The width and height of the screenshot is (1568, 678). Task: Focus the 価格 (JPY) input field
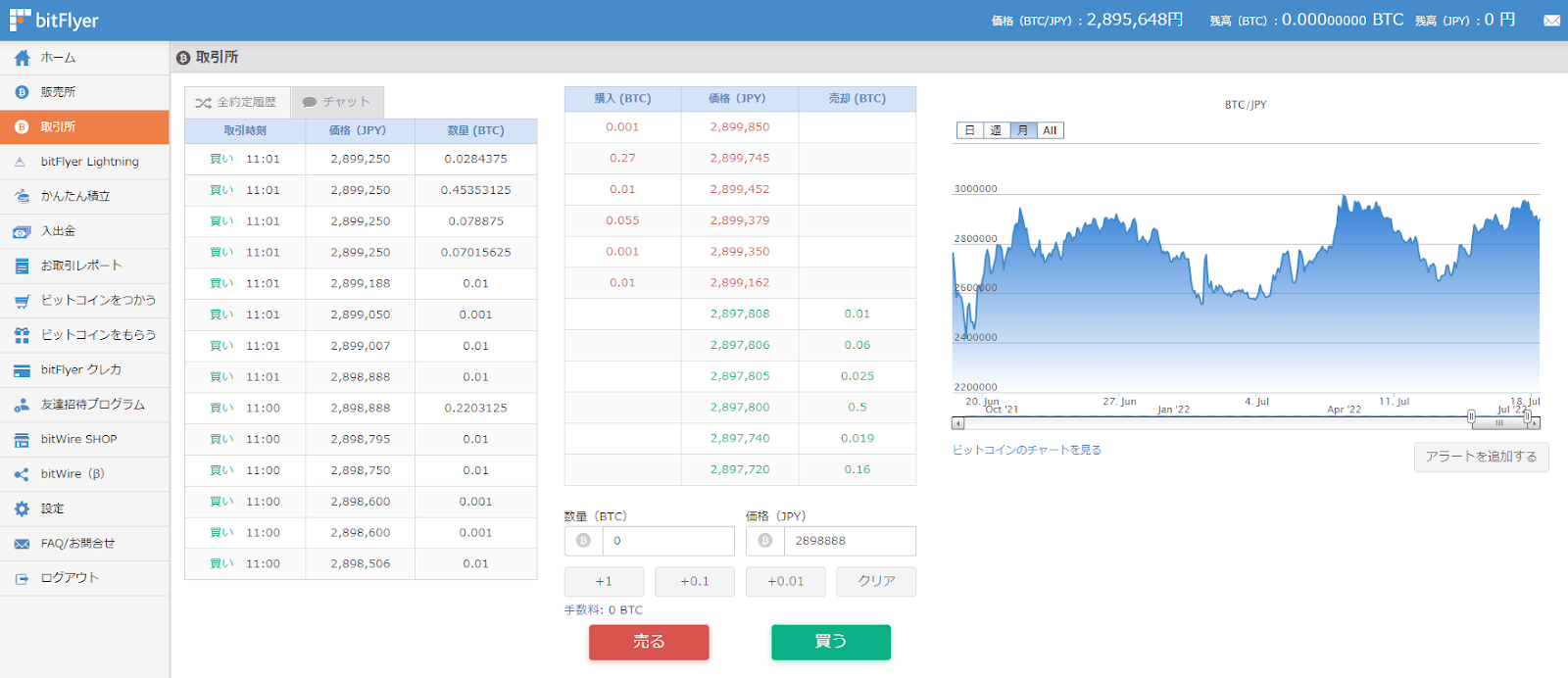850,541
